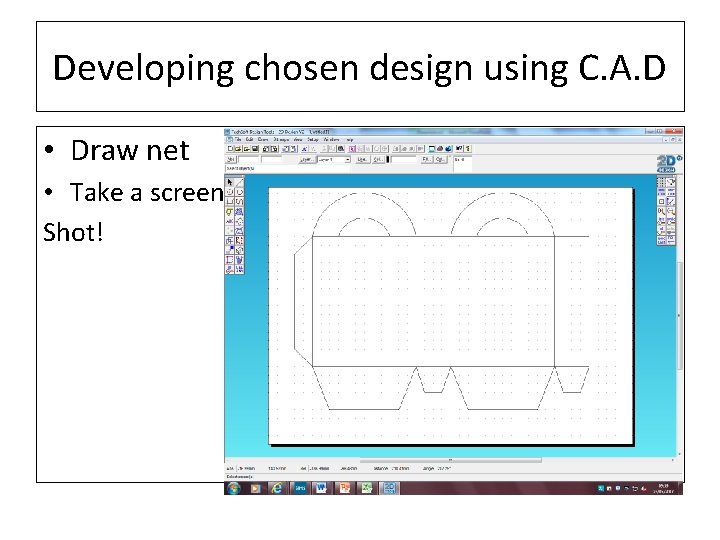Click the 2D Design taskbar button
Screen dimensions: 720x540
[x=389, y=488]
